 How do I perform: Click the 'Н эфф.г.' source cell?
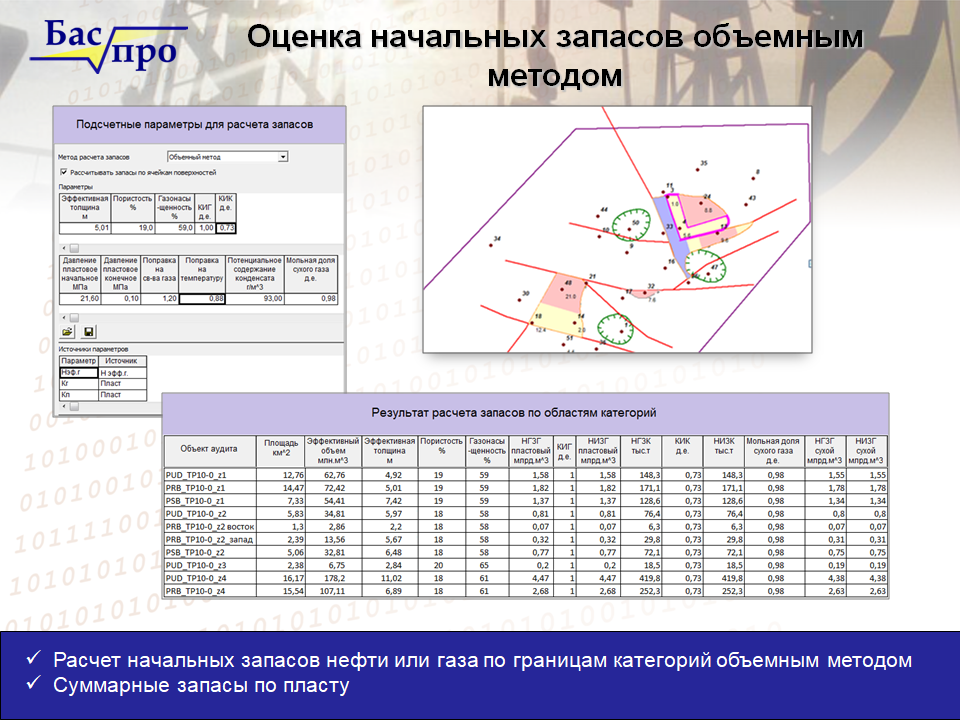coord(122,372)
